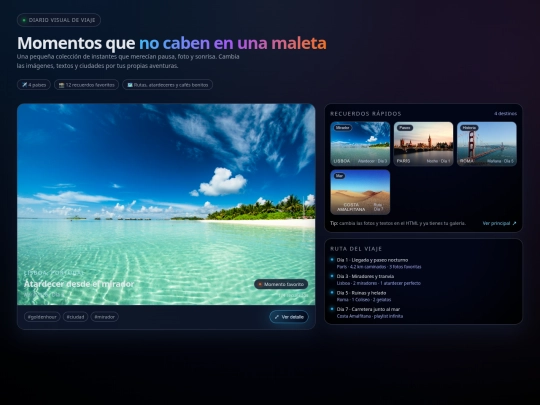
Task: Click the 'RECUERDOS RÁPIDOS' panel title
Action: click(x=366, y=114)
